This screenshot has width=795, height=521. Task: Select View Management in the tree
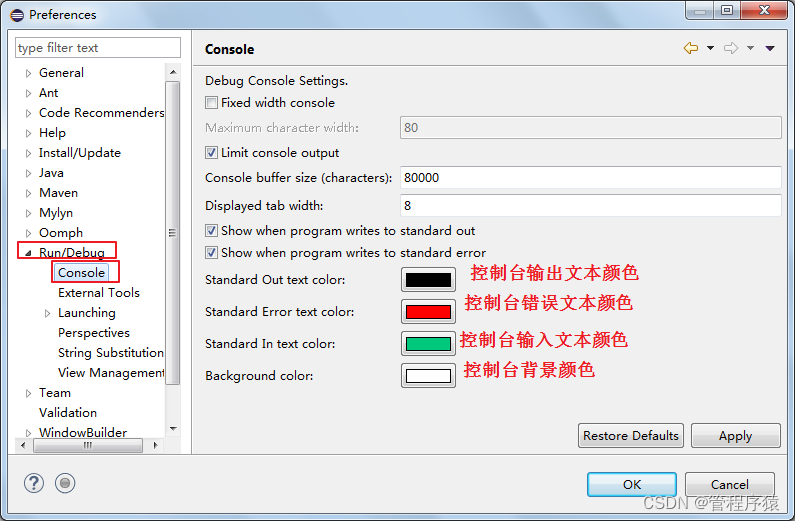click(x=111, y=373)
